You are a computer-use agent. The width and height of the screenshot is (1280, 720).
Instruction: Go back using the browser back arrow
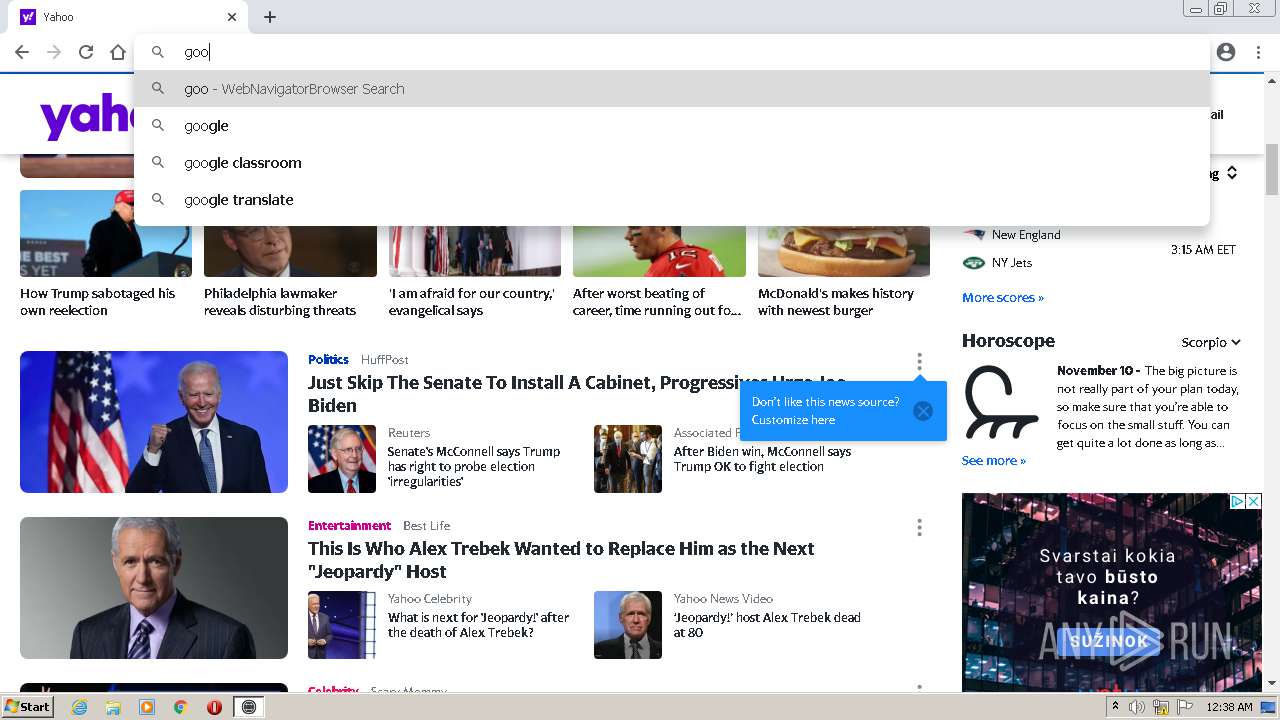tap(22, 52)
